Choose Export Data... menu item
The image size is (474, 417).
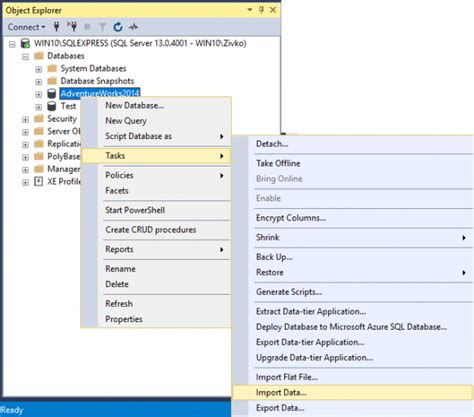pyautogui.click(x=353, y=408)
